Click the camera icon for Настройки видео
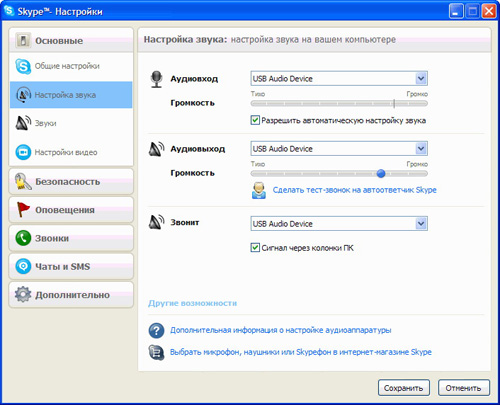The height and width of the screenshot is (405, 500). click(23, 152)
